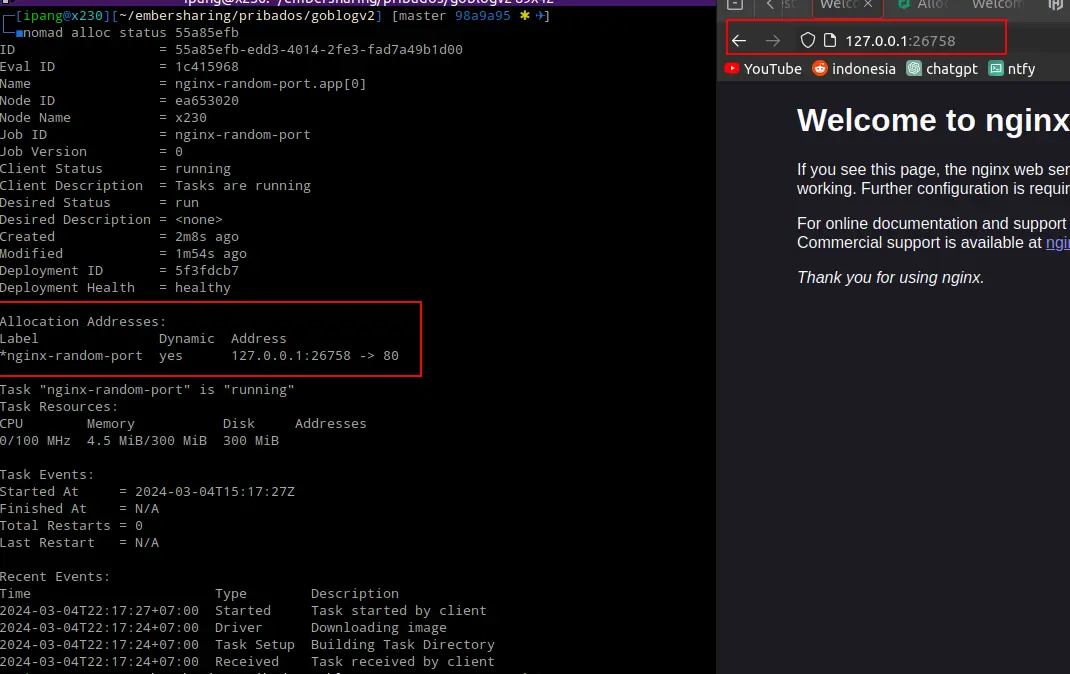
Task: Open the indonesia Reddit bookmark
Action: click(x=854, y=69)
